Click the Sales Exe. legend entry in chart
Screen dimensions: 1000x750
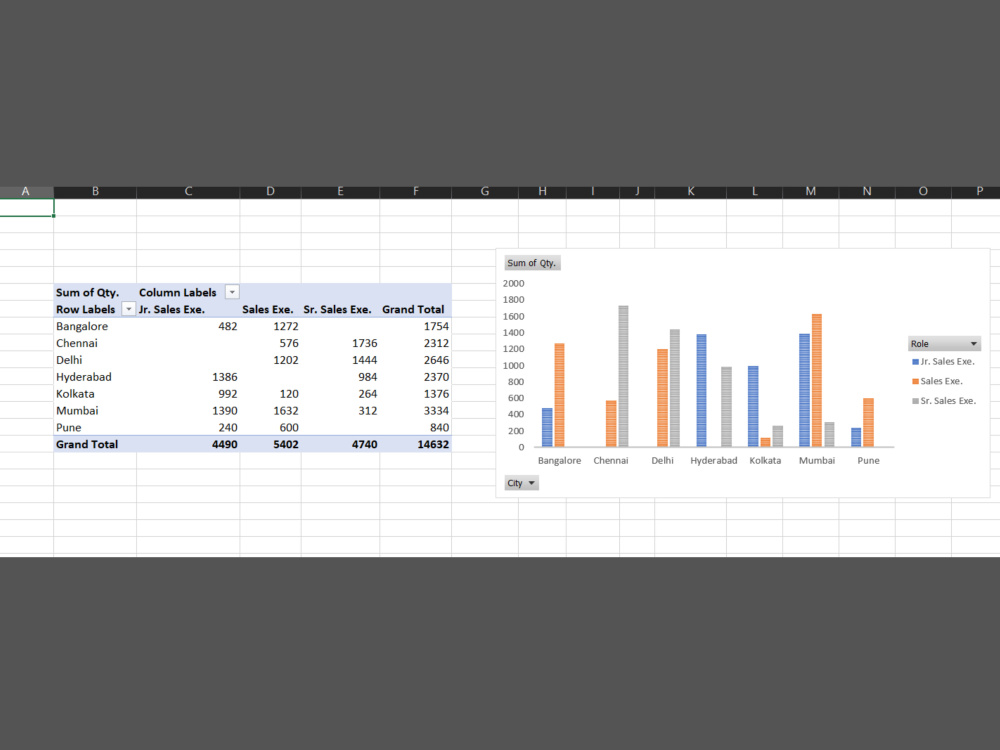click(938, 381)
